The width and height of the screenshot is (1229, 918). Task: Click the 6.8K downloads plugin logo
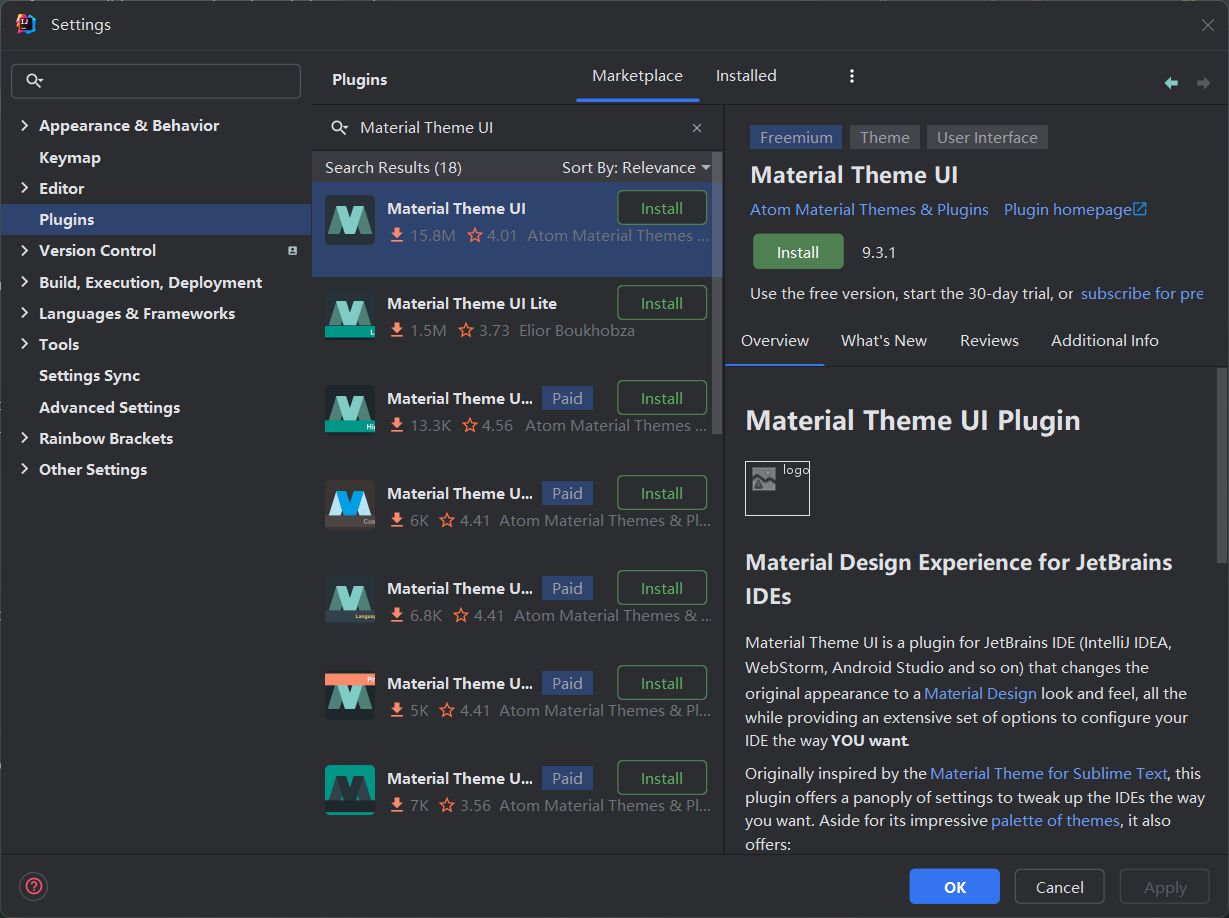pyautogui.click(x=350, y=600)
